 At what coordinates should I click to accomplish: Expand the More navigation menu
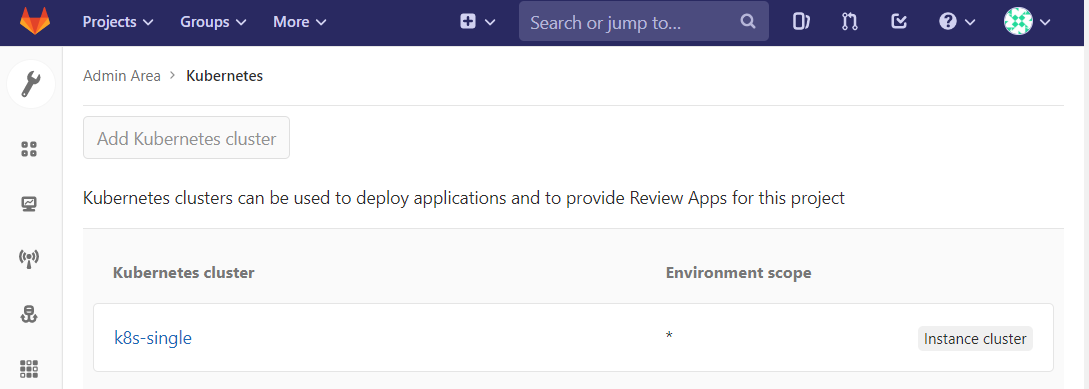click(299, 22)
